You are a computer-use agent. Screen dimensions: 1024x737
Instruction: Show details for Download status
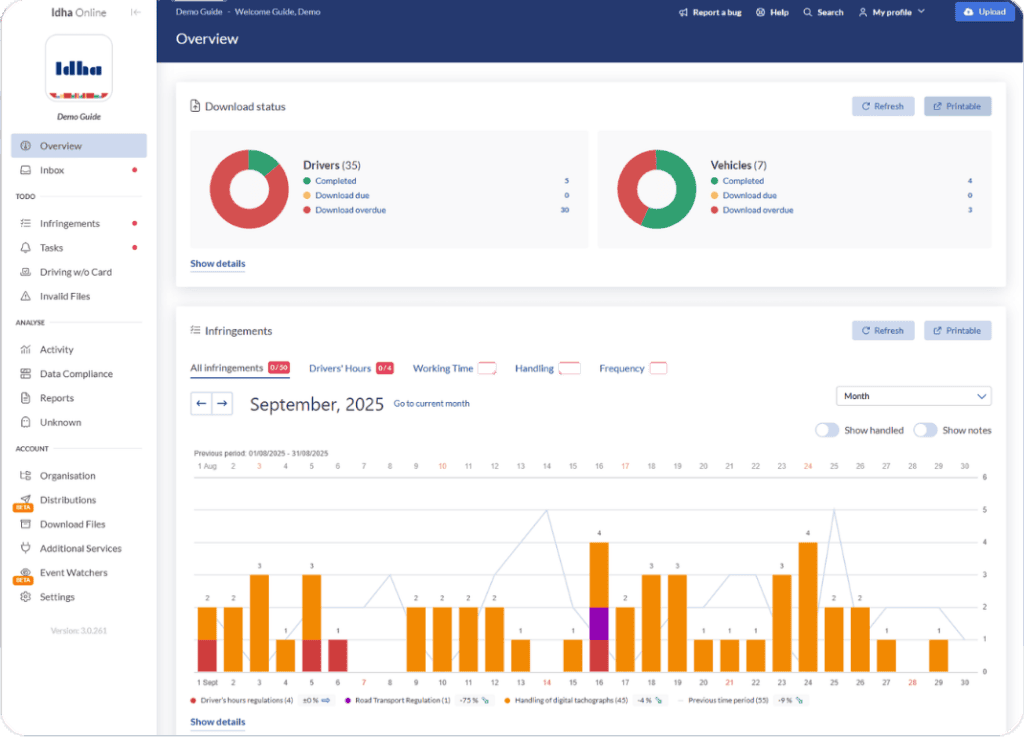[217, 264]
